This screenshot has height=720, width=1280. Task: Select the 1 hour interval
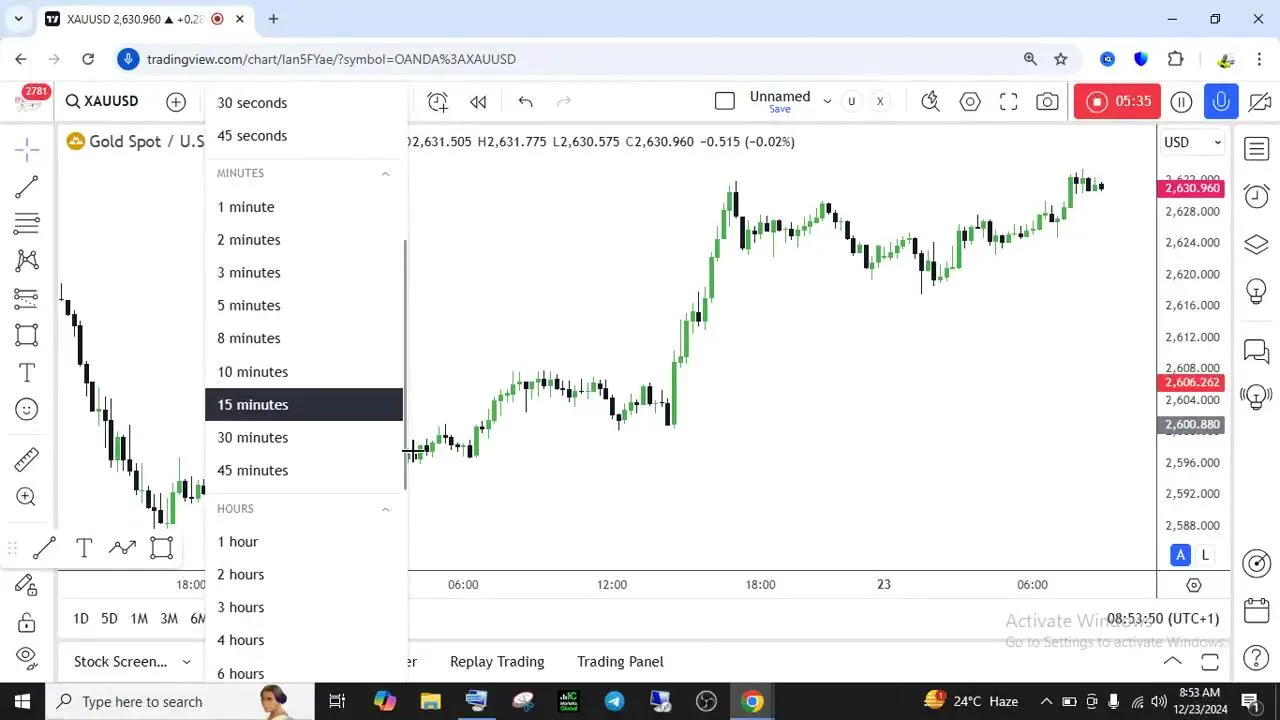[x=304, y=542]
